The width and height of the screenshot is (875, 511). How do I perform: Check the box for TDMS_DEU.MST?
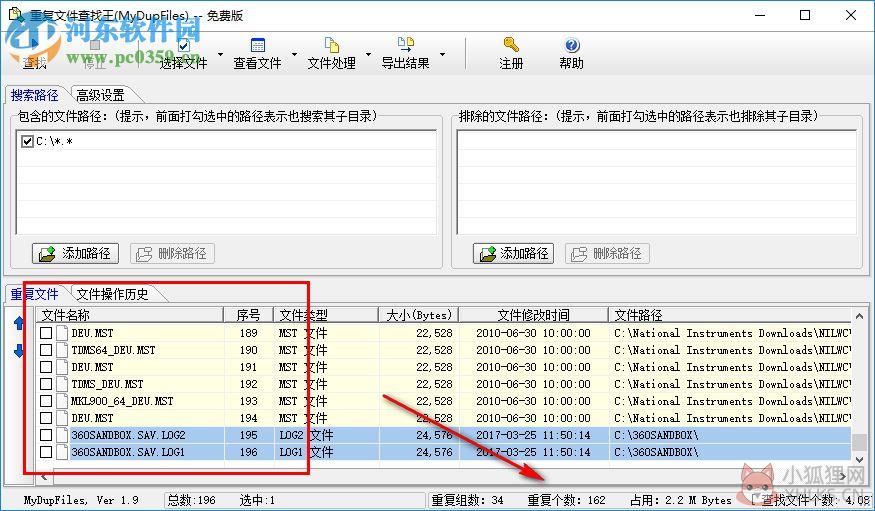[x=46, y=384]
